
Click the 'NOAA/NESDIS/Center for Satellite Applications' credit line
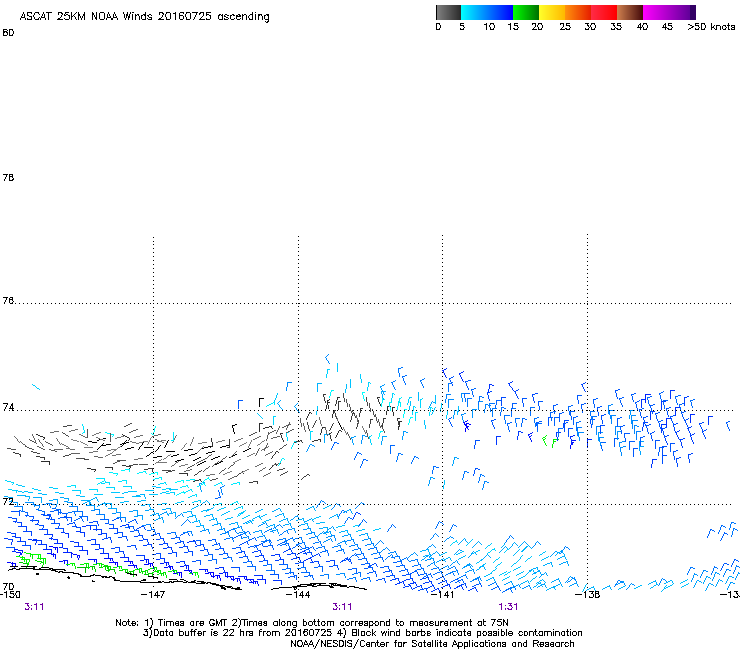[x=432, y=644]
